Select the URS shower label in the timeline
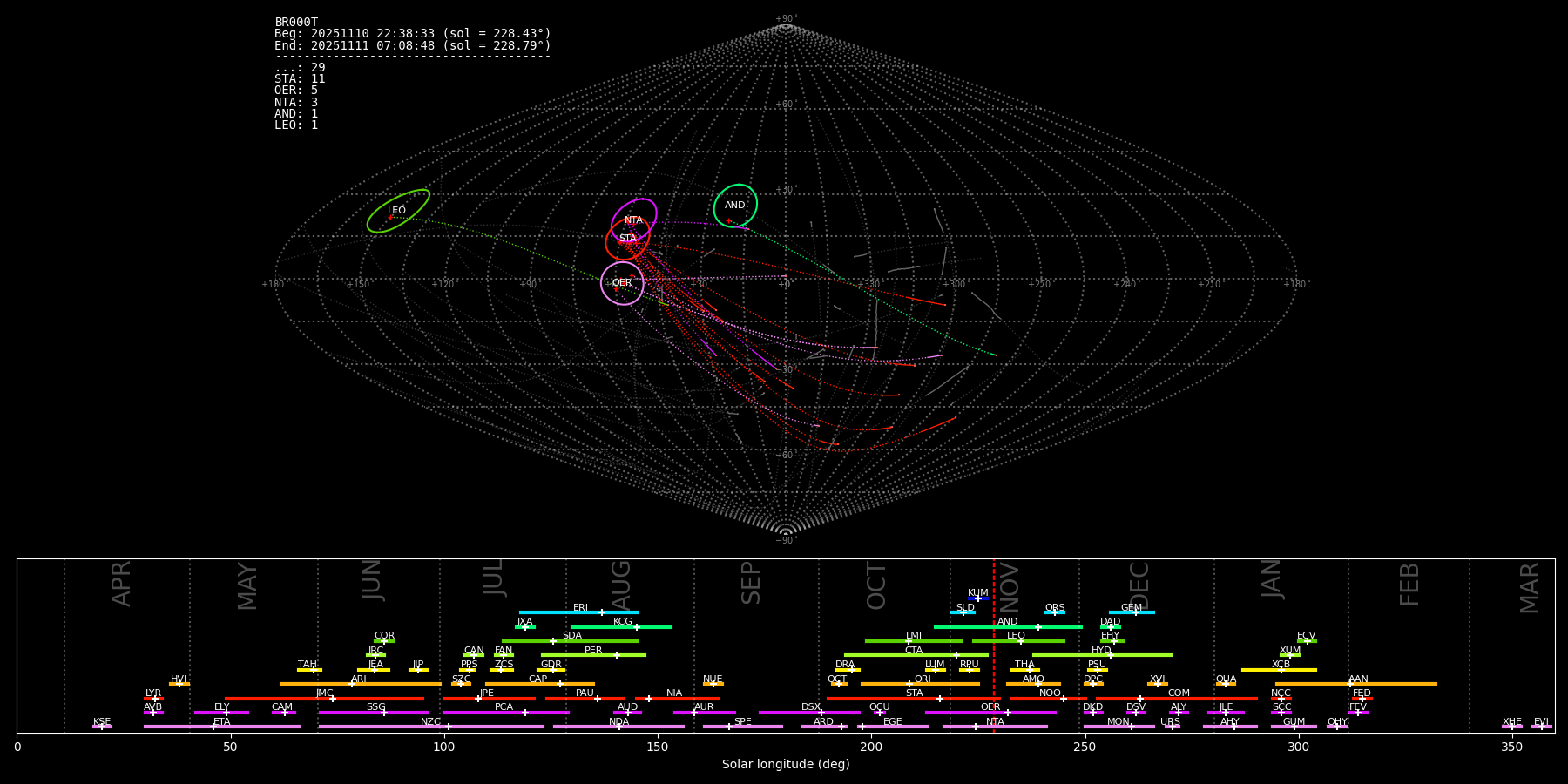The image size is (1568, 784). coord(1171,722)
